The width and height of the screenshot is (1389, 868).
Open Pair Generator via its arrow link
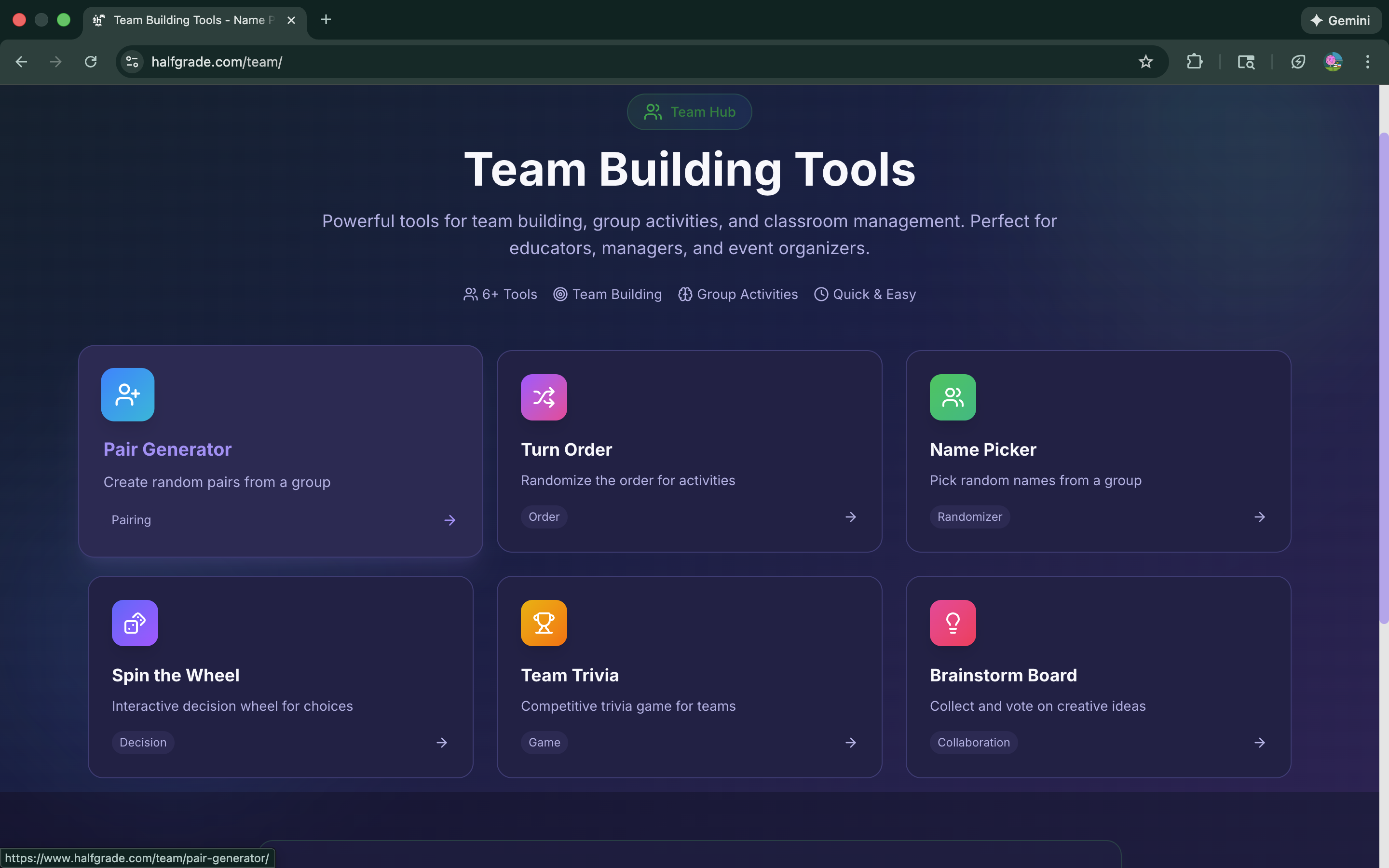450,520
